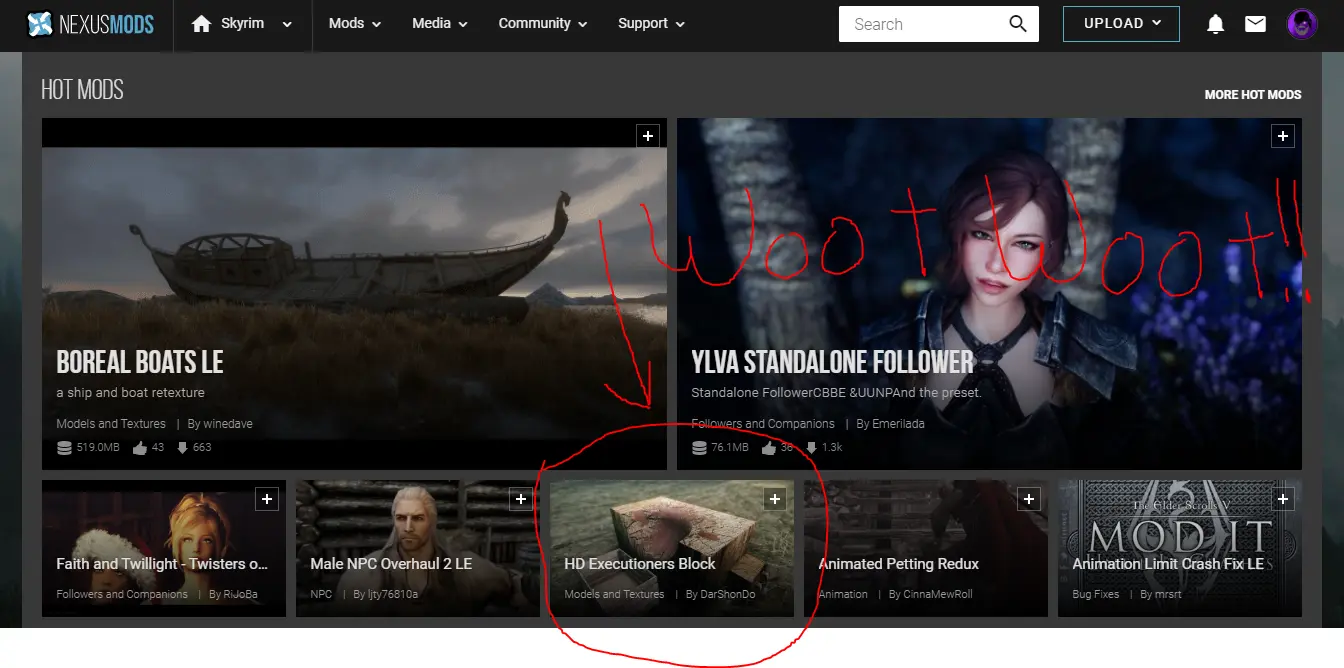Select Animation category under Animated Petting Redux
The width and height of the screenshot is (1344, 668).
843,594
